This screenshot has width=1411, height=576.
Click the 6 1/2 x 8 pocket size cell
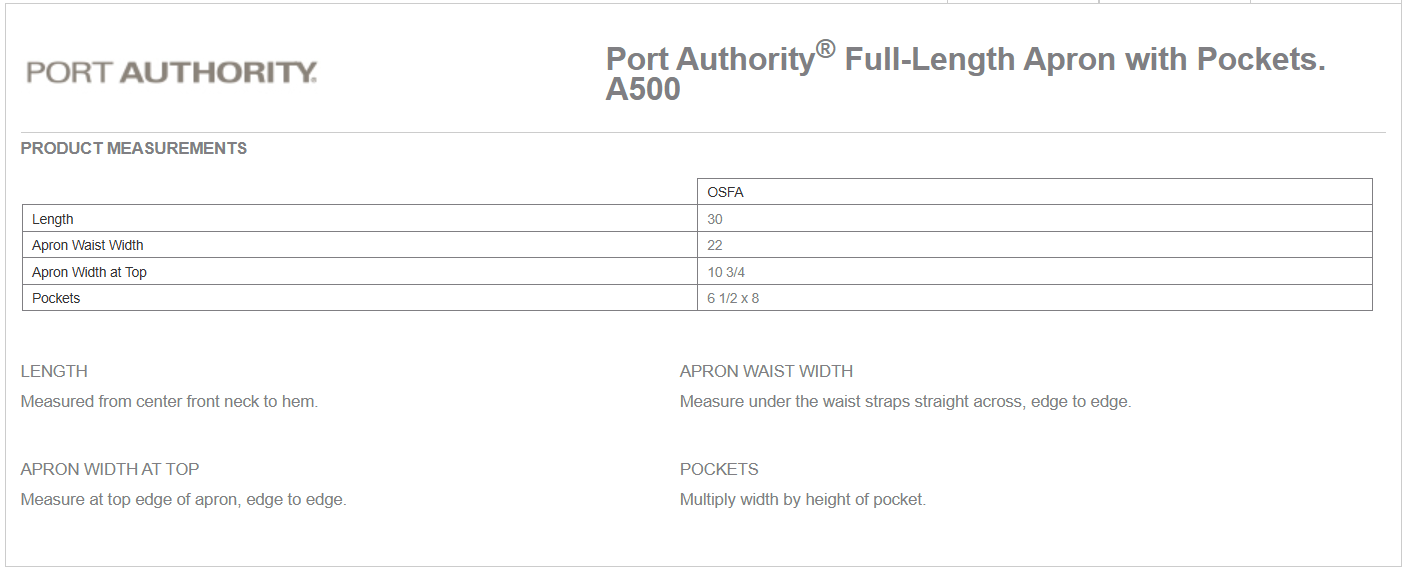coord(733,298)
